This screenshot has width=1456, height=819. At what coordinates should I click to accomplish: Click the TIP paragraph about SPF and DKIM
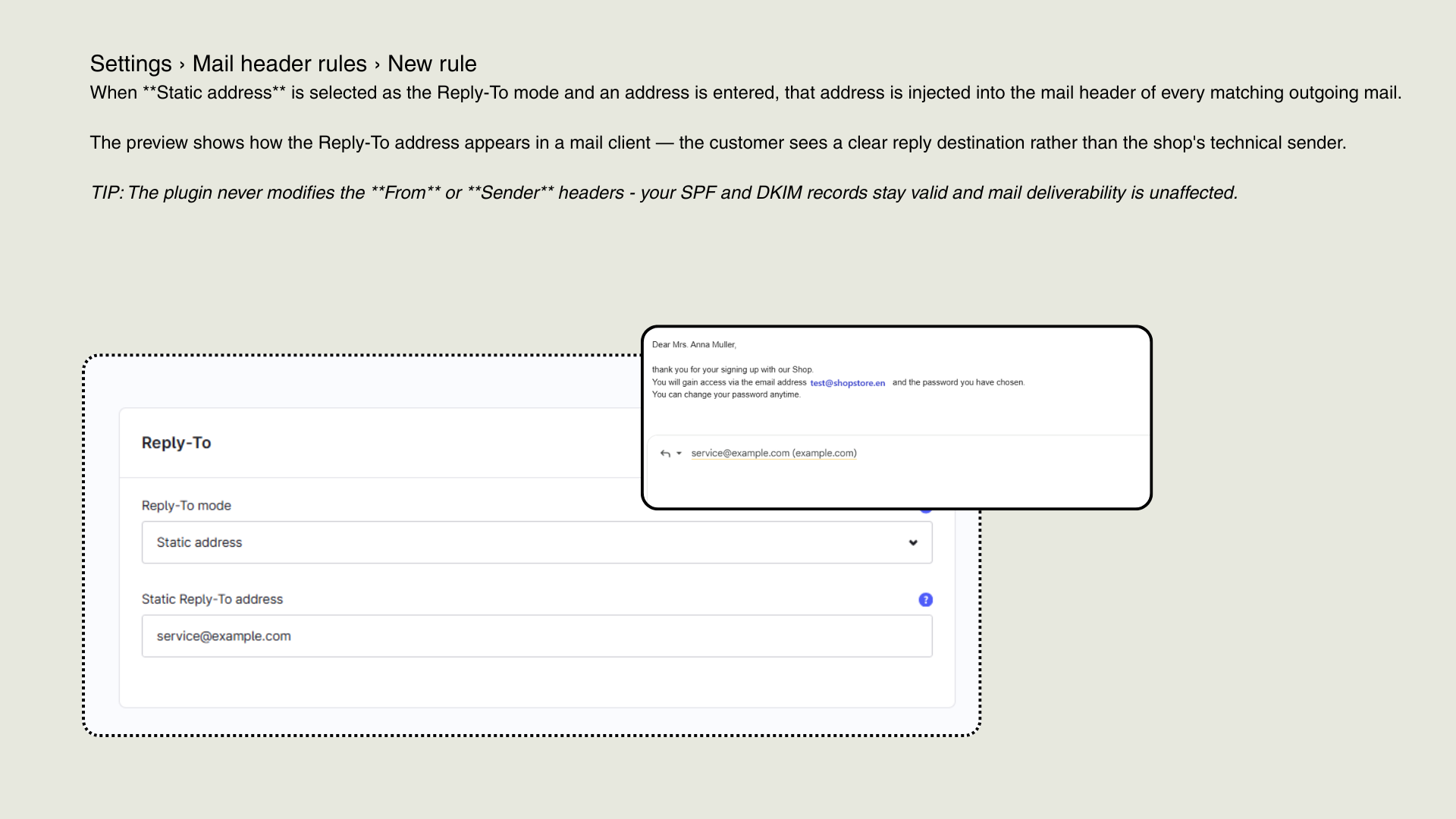point(664,193)
